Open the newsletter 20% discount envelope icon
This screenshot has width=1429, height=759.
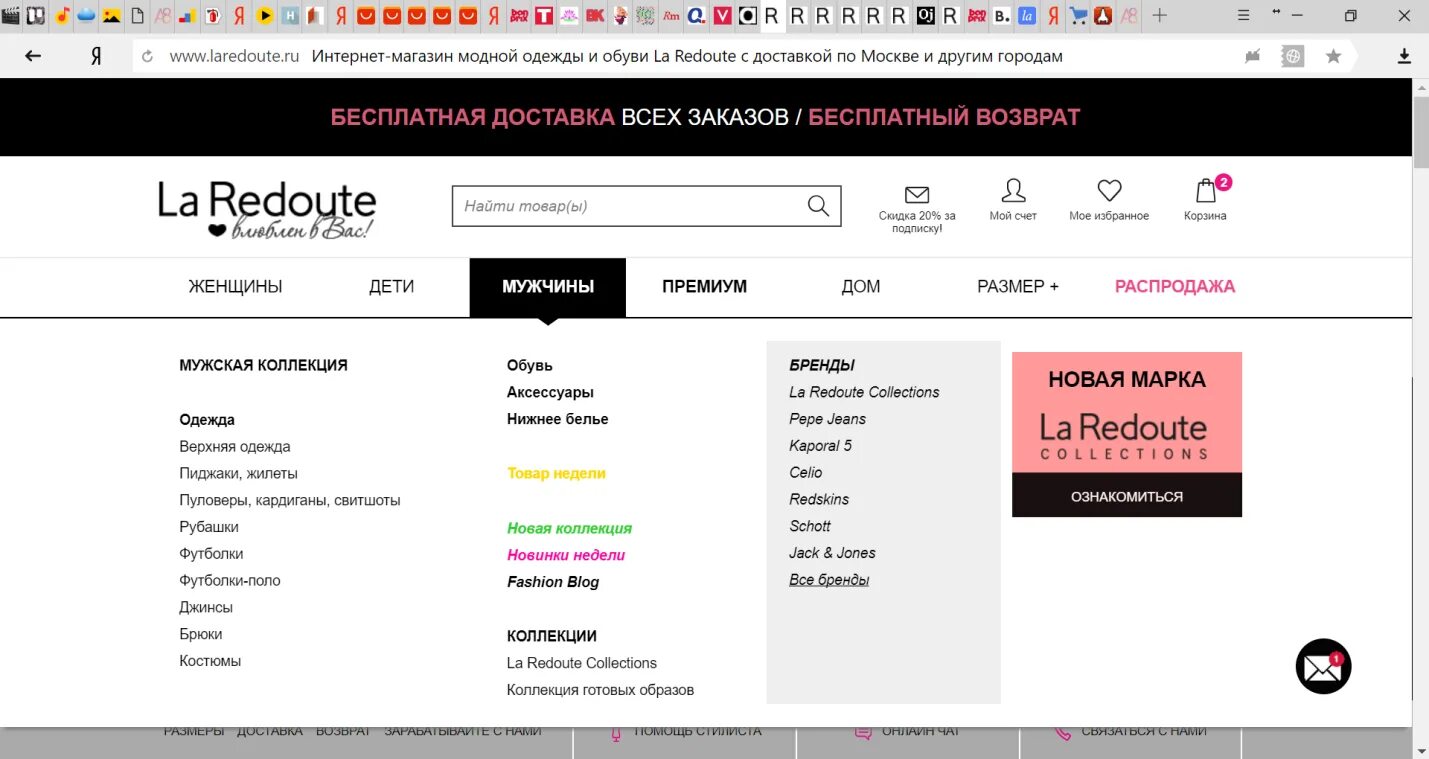tap(917, 195)
